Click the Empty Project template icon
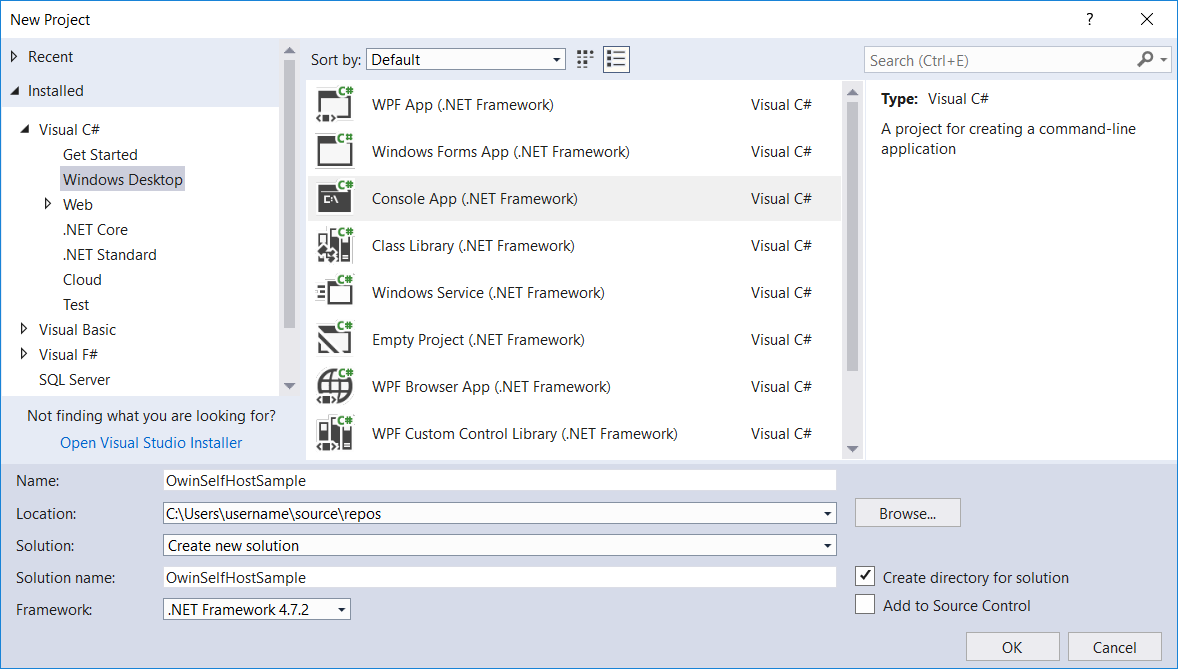 [334, 339]
